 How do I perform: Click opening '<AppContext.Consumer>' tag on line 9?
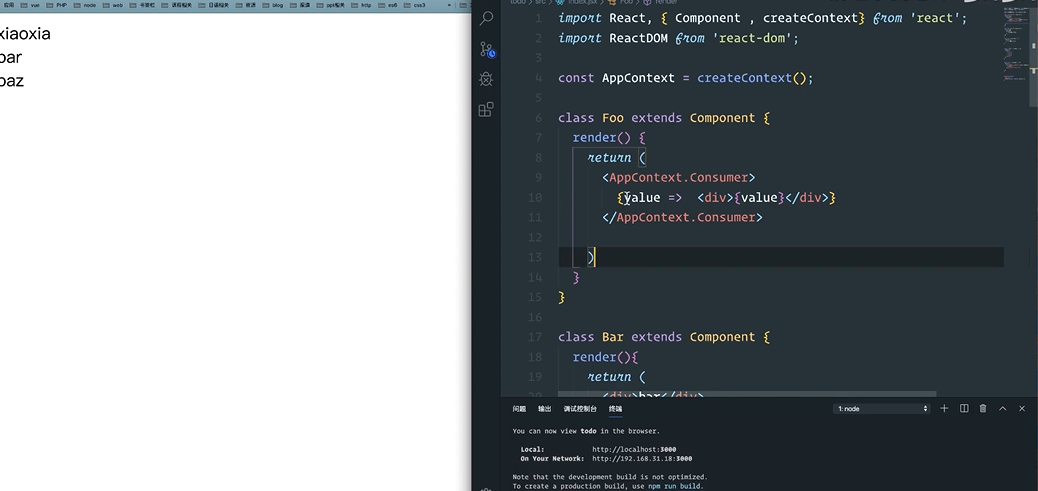tap(679, 177)
